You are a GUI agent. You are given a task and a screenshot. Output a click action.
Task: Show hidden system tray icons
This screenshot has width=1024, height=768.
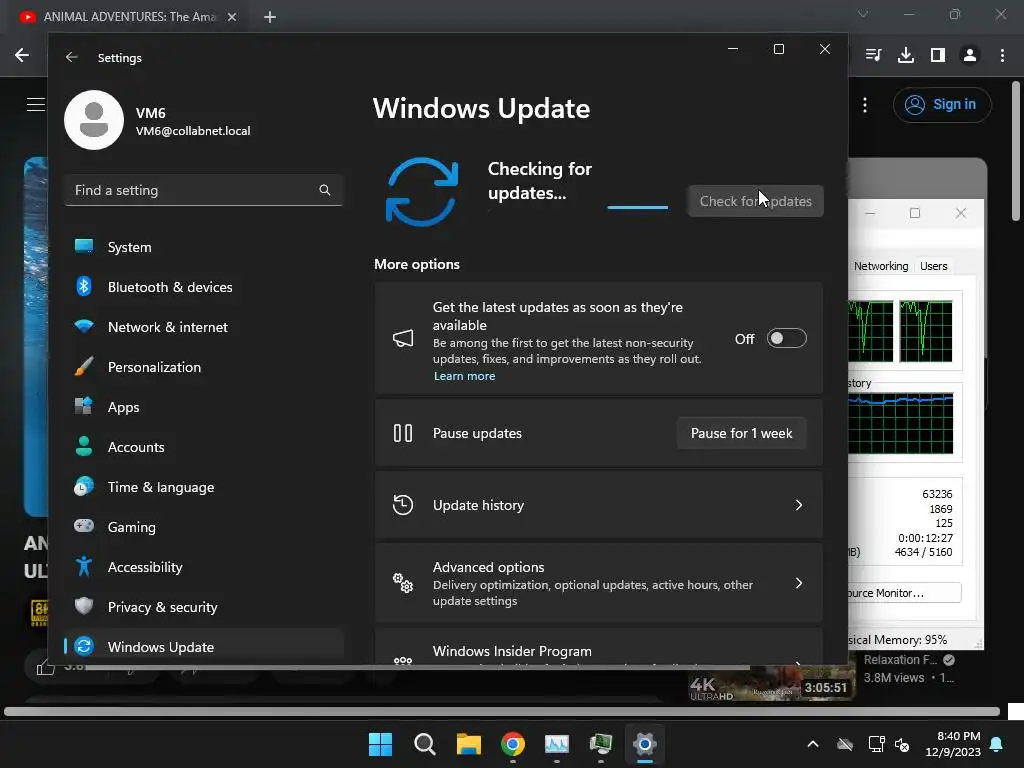(813, 744)
